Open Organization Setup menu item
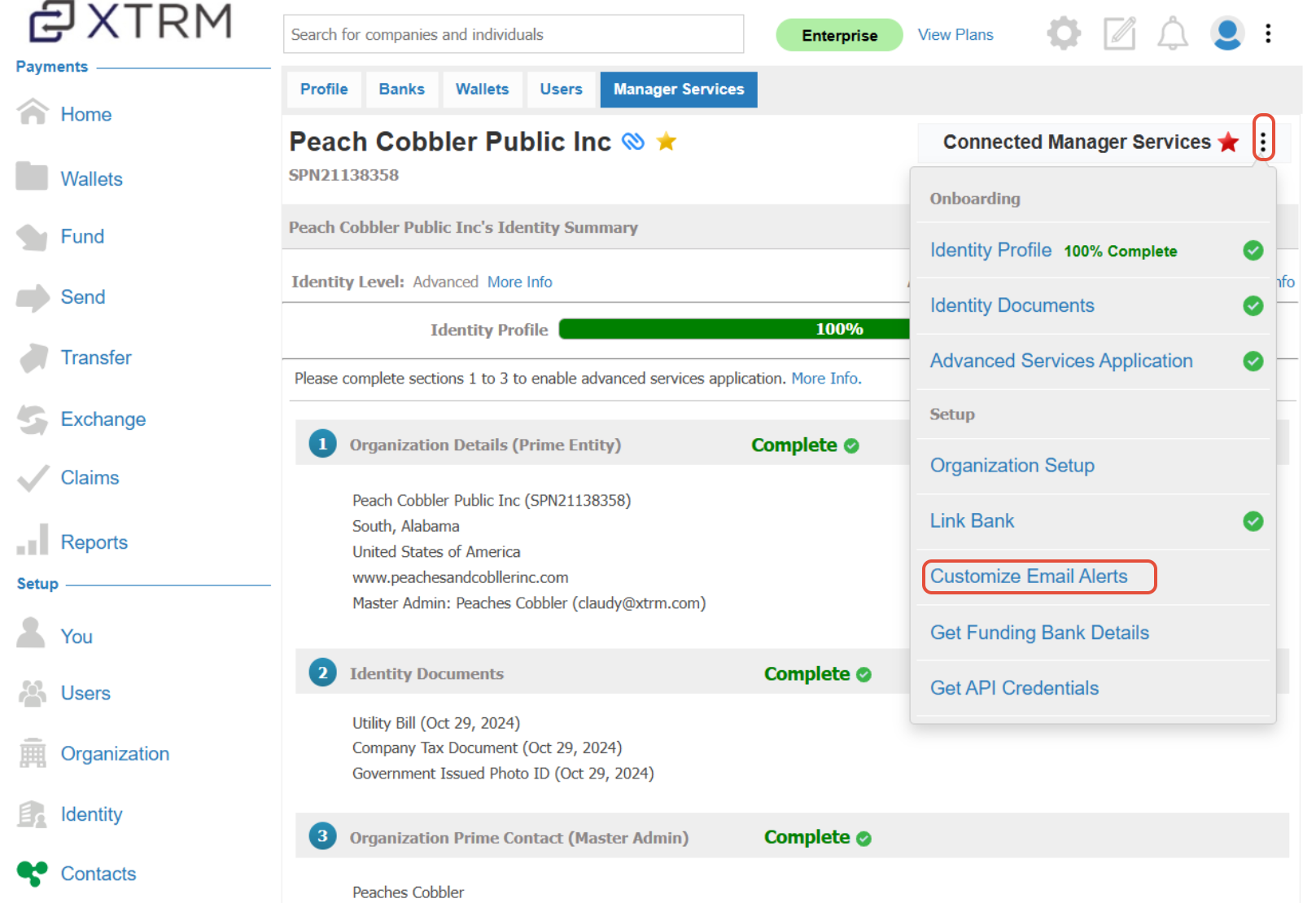This screenshot has width=1316, height=903. [1012, 466]
